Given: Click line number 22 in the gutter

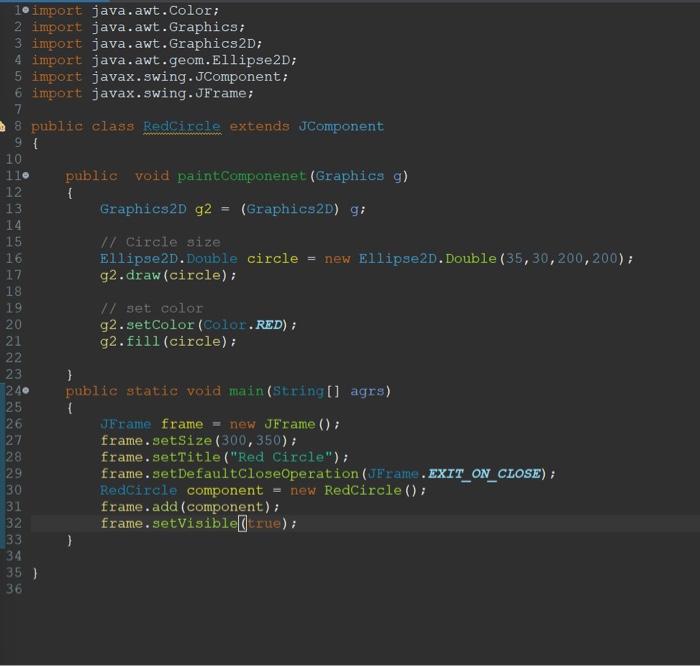Looking at the screenshot, I should click(x=14, y=358).
